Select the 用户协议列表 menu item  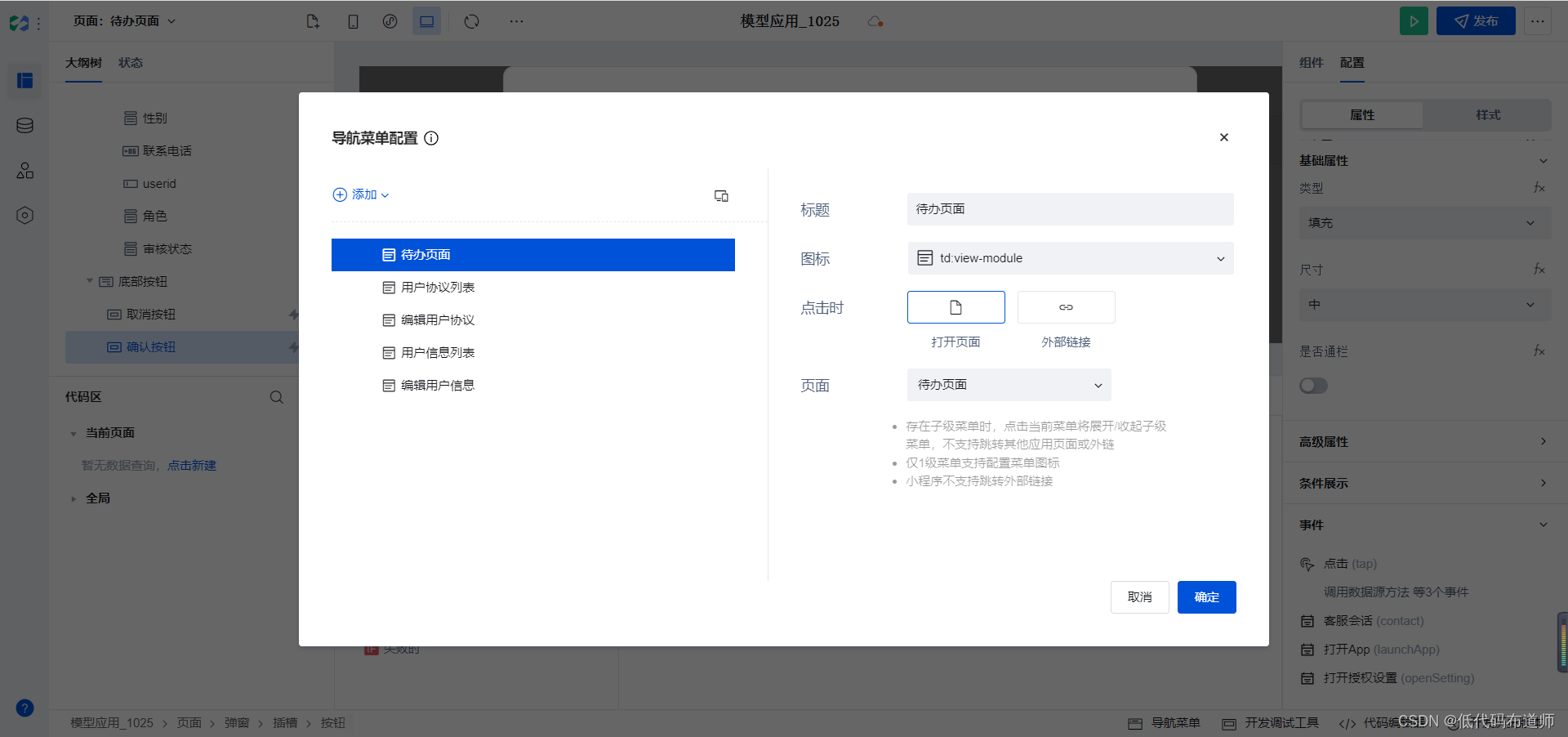(x=533, y=288)
